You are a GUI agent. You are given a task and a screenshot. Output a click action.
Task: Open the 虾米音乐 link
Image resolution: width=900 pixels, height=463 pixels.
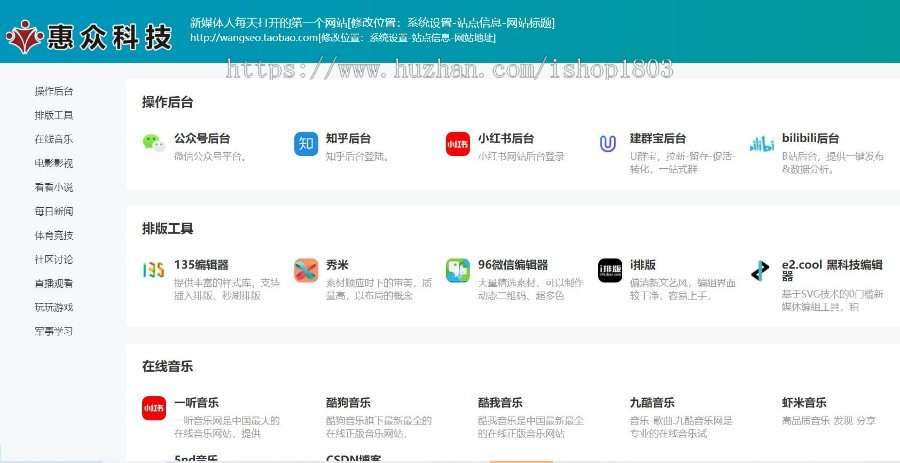point(804,403)
